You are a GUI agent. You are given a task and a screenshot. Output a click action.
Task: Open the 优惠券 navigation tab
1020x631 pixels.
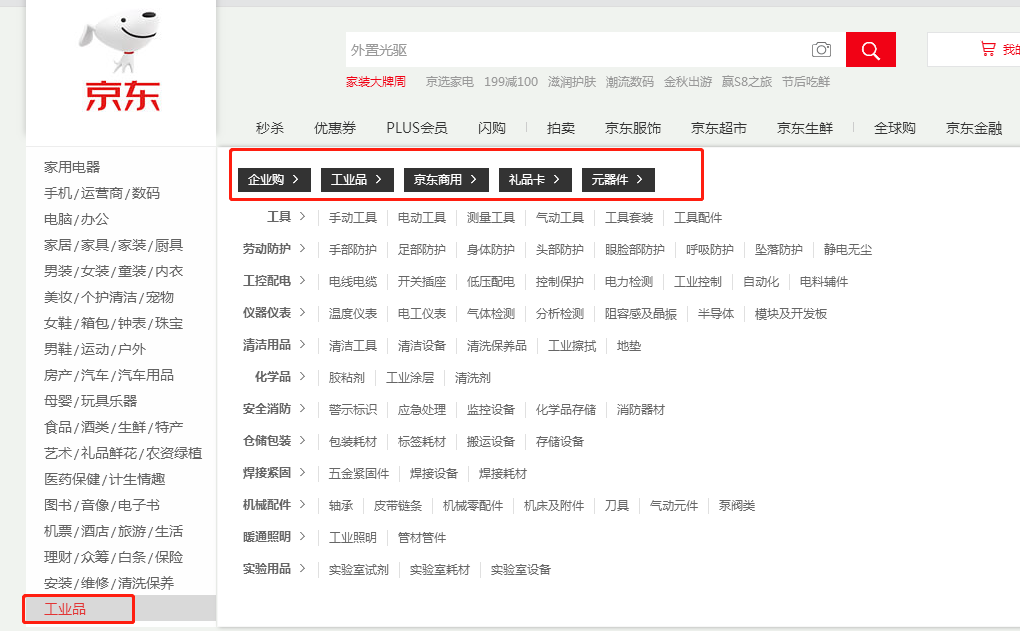(335, 128)
